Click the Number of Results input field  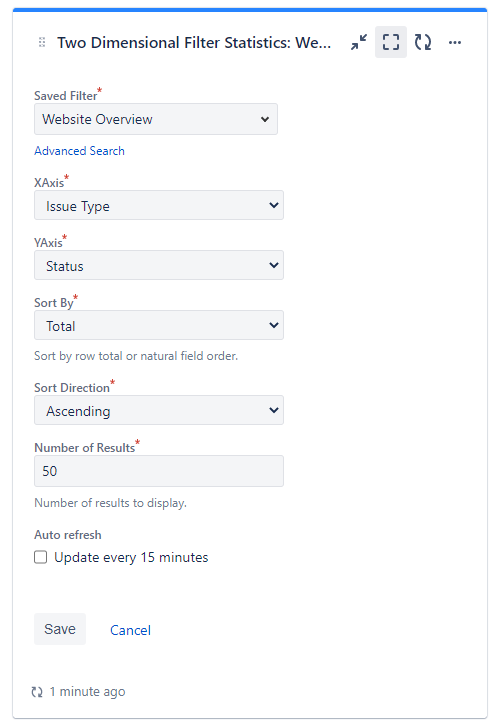pos(159,471)
